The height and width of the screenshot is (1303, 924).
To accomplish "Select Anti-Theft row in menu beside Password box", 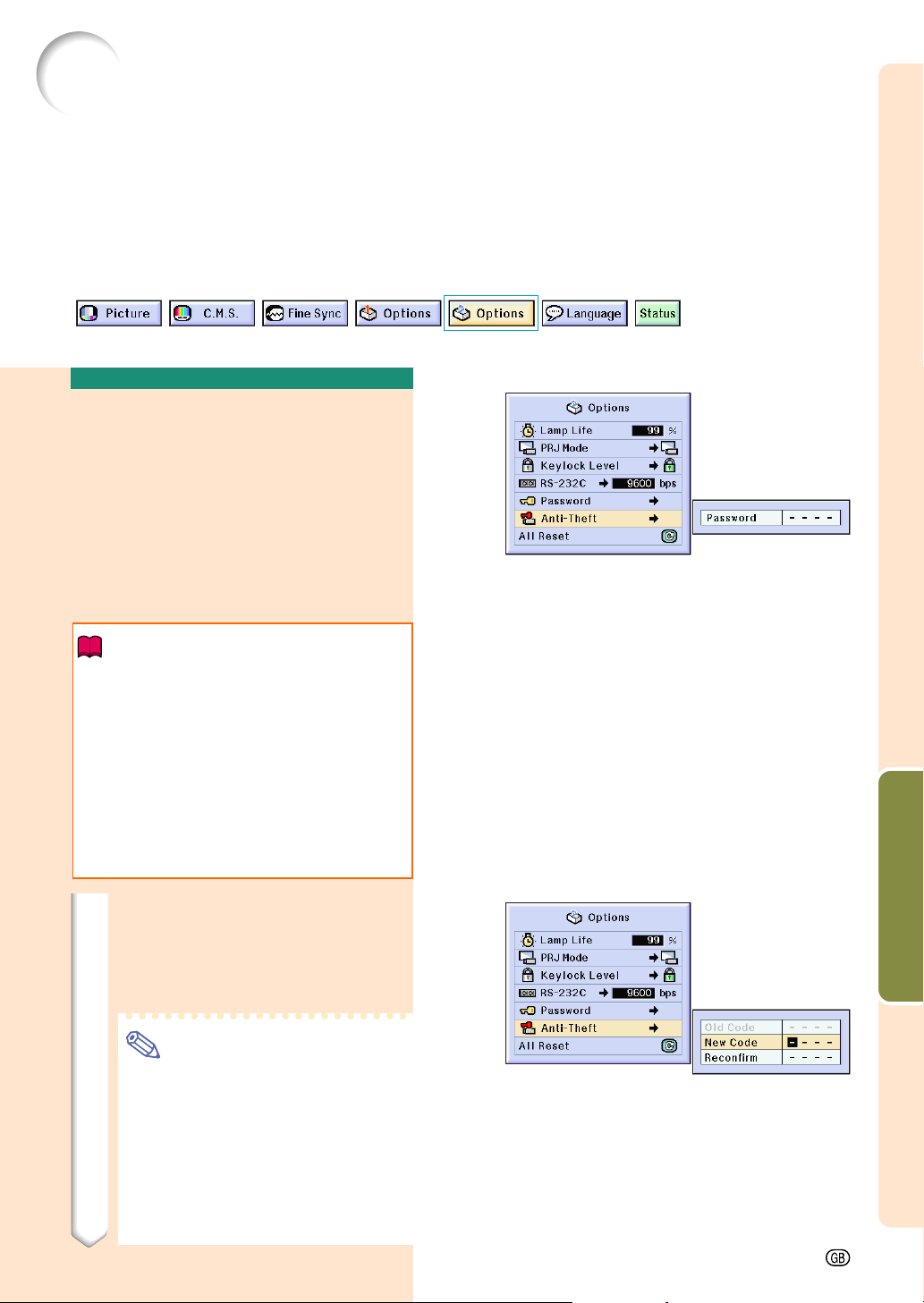I will coord(598,519).
